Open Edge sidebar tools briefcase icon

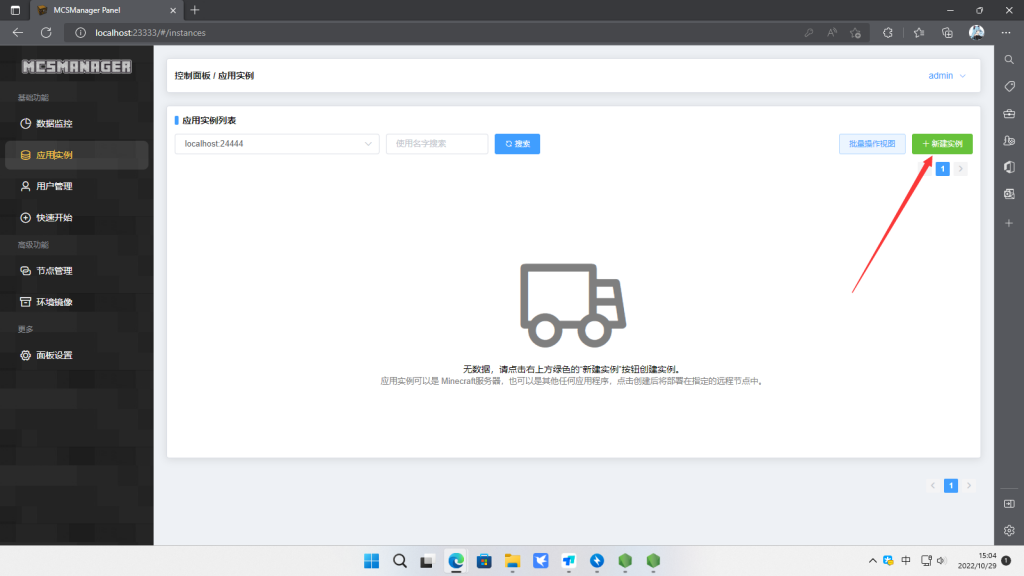1009,114
